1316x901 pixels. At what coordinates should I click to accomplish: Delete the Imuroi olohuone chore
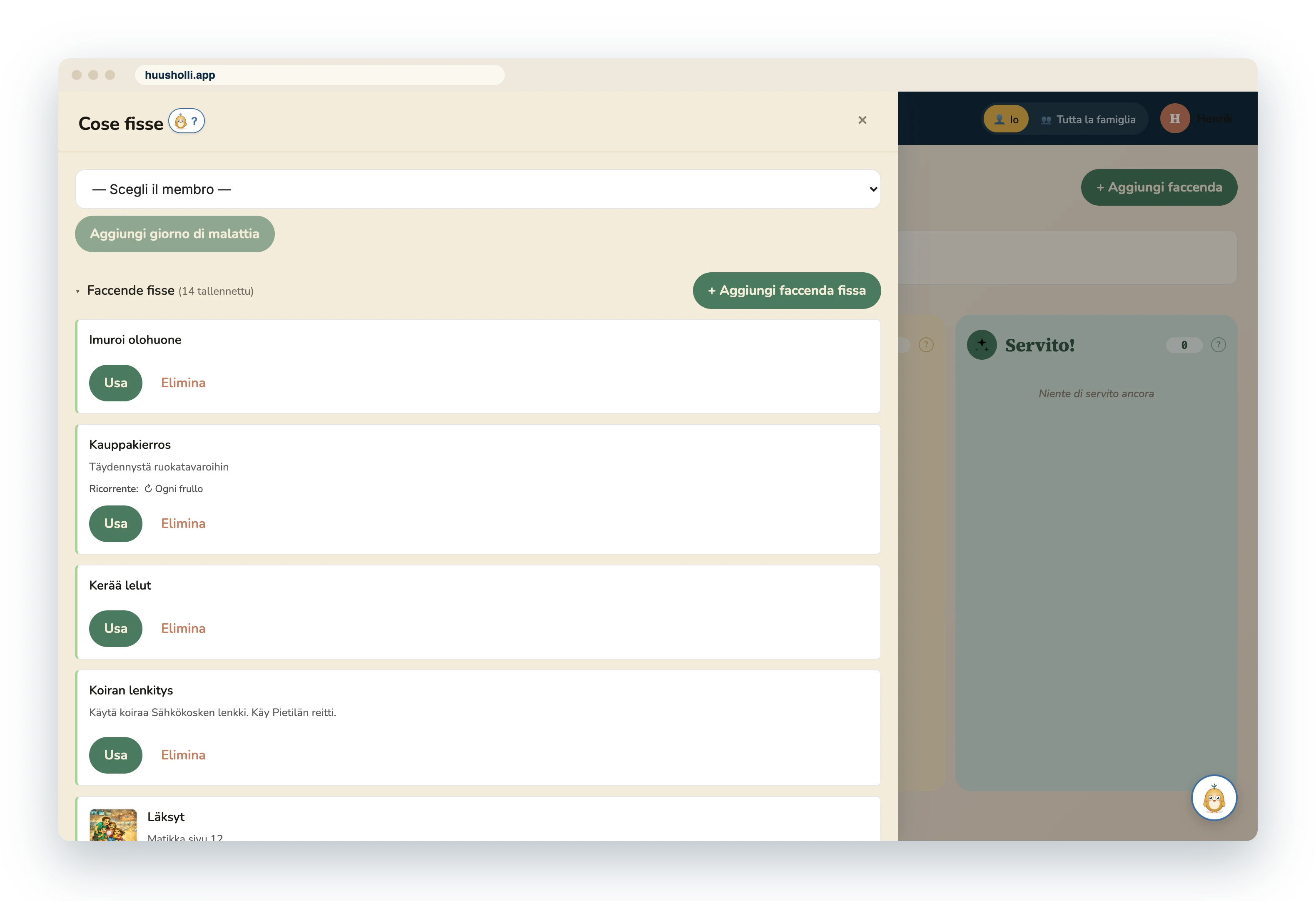click(183, 383)
